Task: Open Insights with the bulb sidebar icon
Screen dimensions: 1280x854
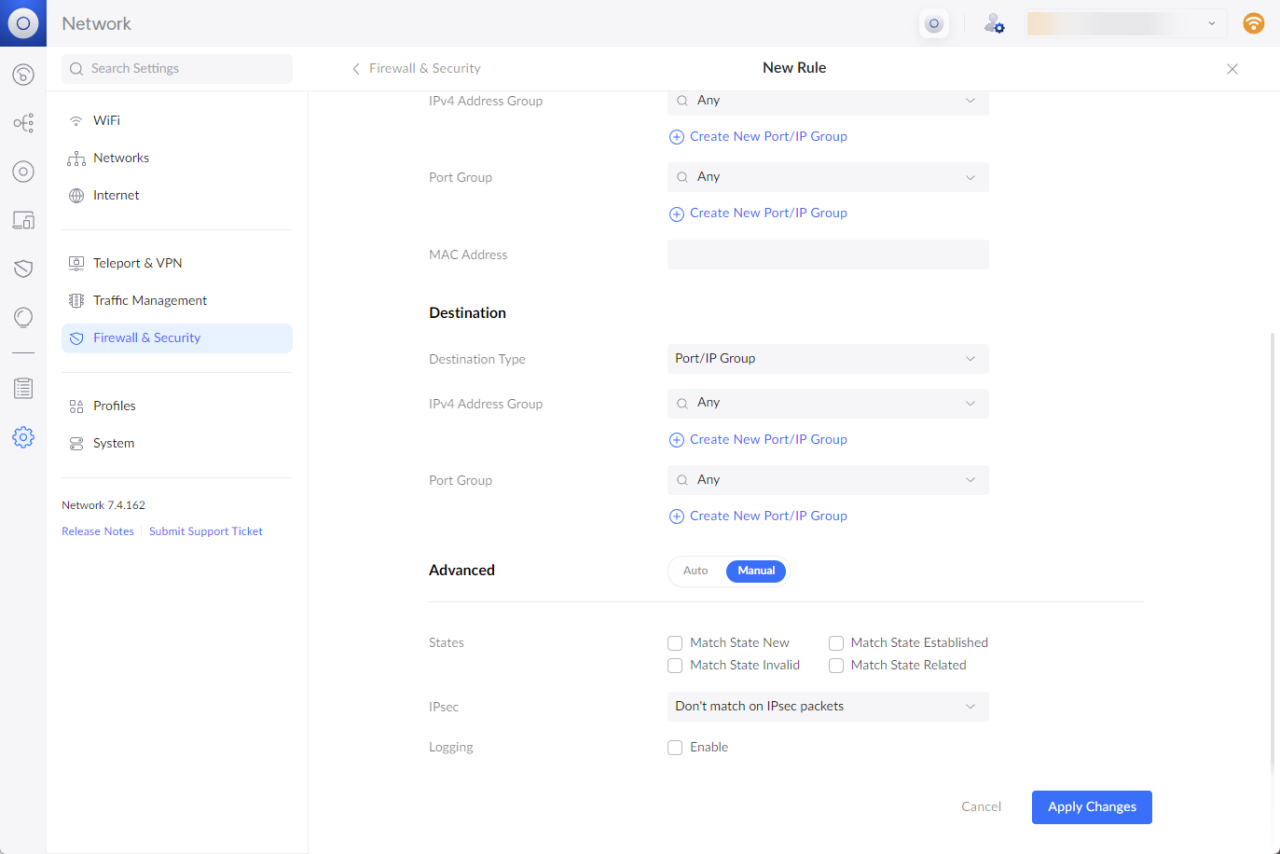Action: (x=23, y=317)
